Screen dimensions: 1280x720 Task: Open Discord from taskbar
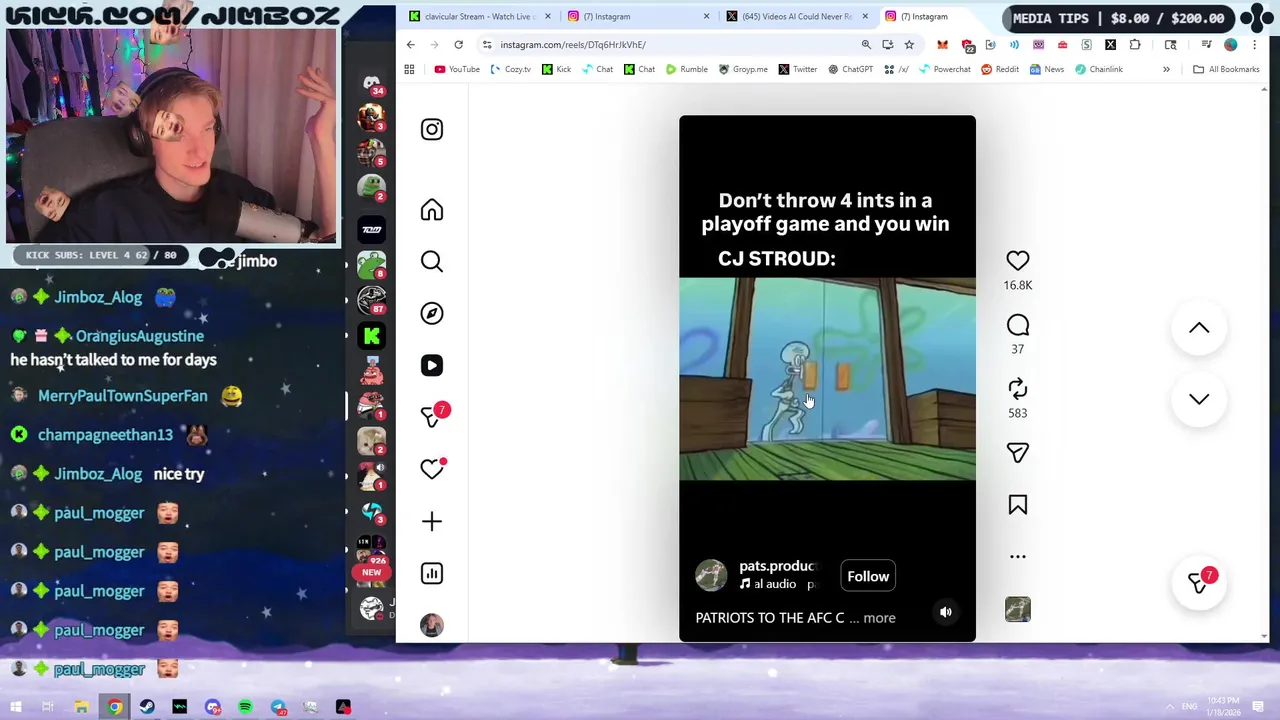coord(212,707)
